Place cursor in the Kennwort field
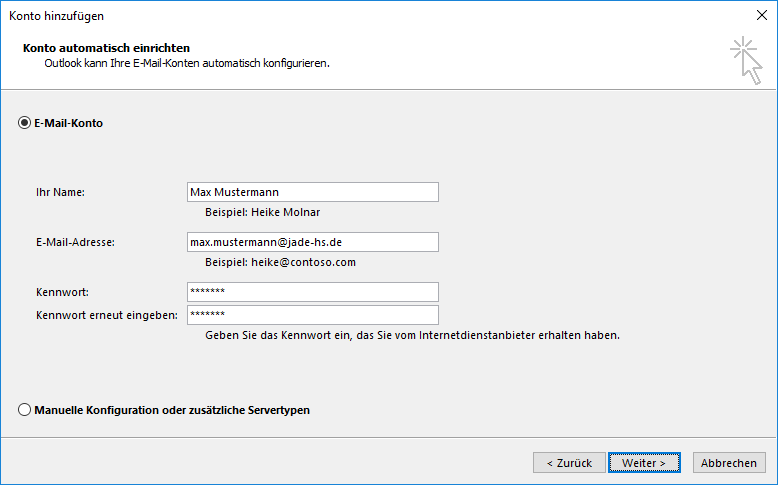 click(313, 292)
